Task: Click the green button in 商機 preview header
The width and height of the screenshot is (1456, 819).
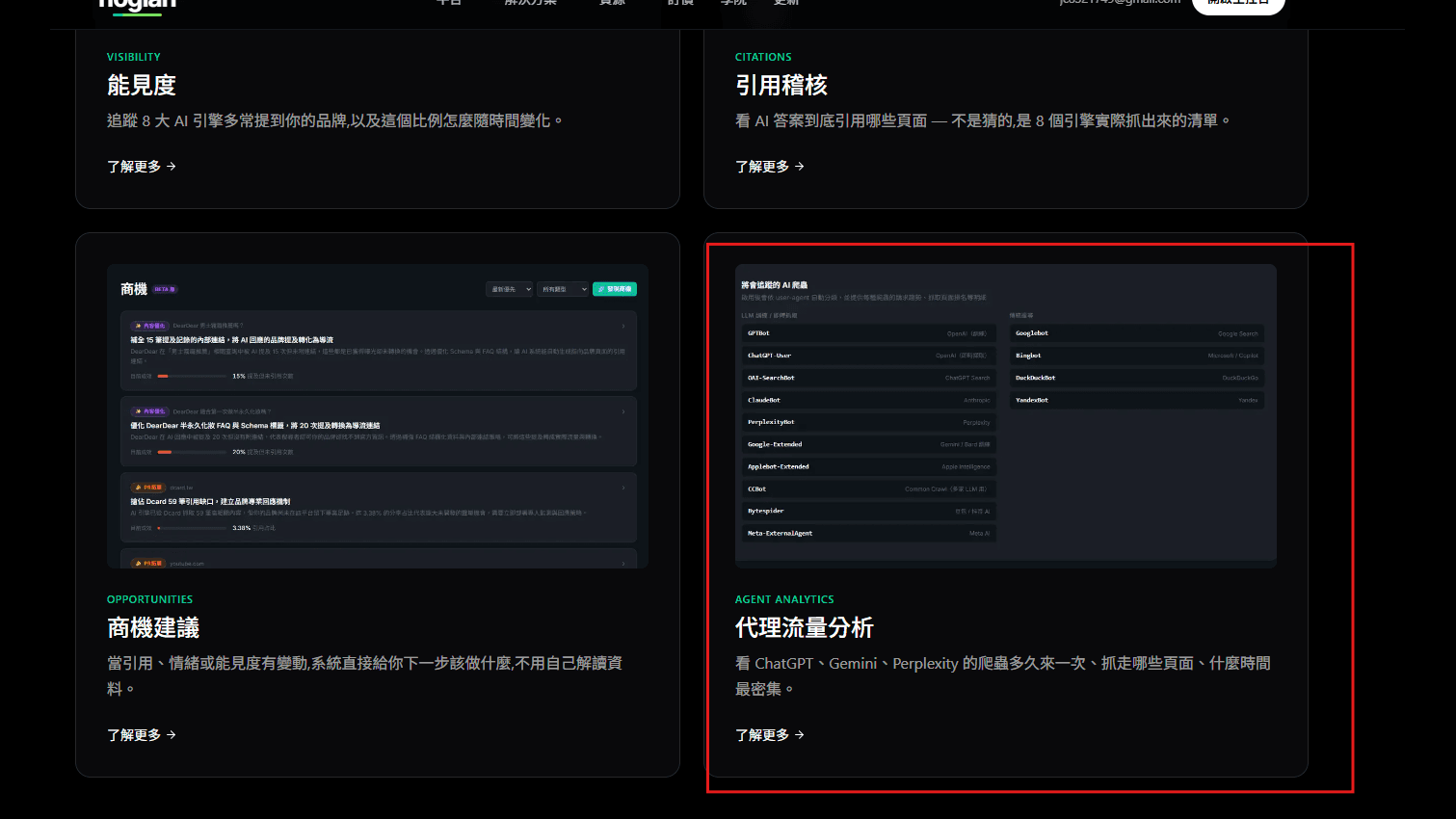Action: 615,289
